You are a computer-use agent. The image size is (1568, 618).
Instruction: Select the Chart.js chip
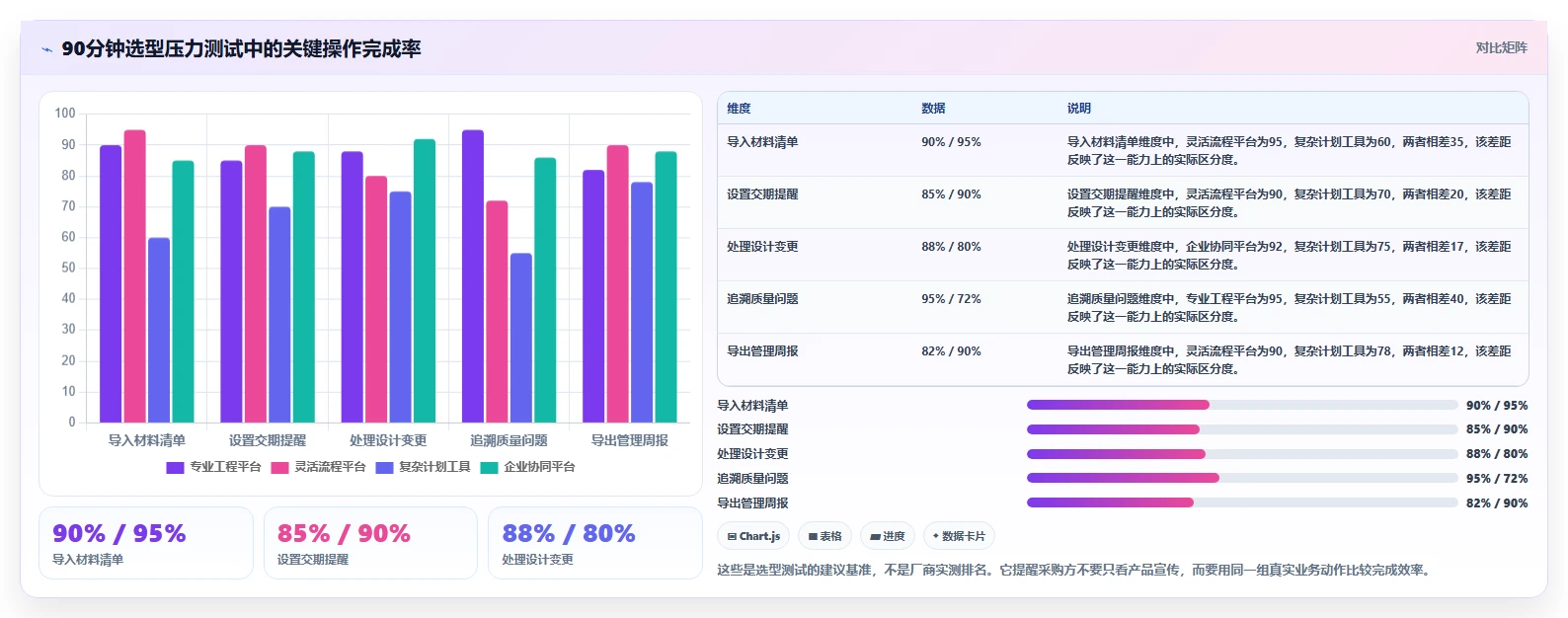coord(753,536)
